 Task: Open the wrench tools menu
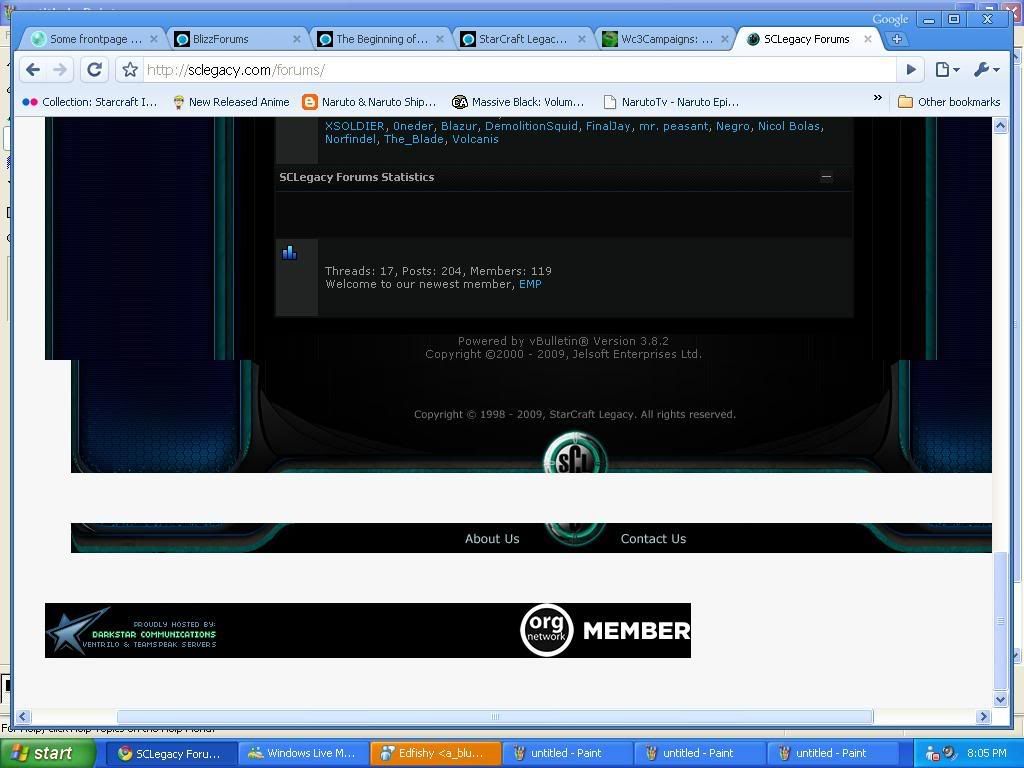click(x=985, y=69)
